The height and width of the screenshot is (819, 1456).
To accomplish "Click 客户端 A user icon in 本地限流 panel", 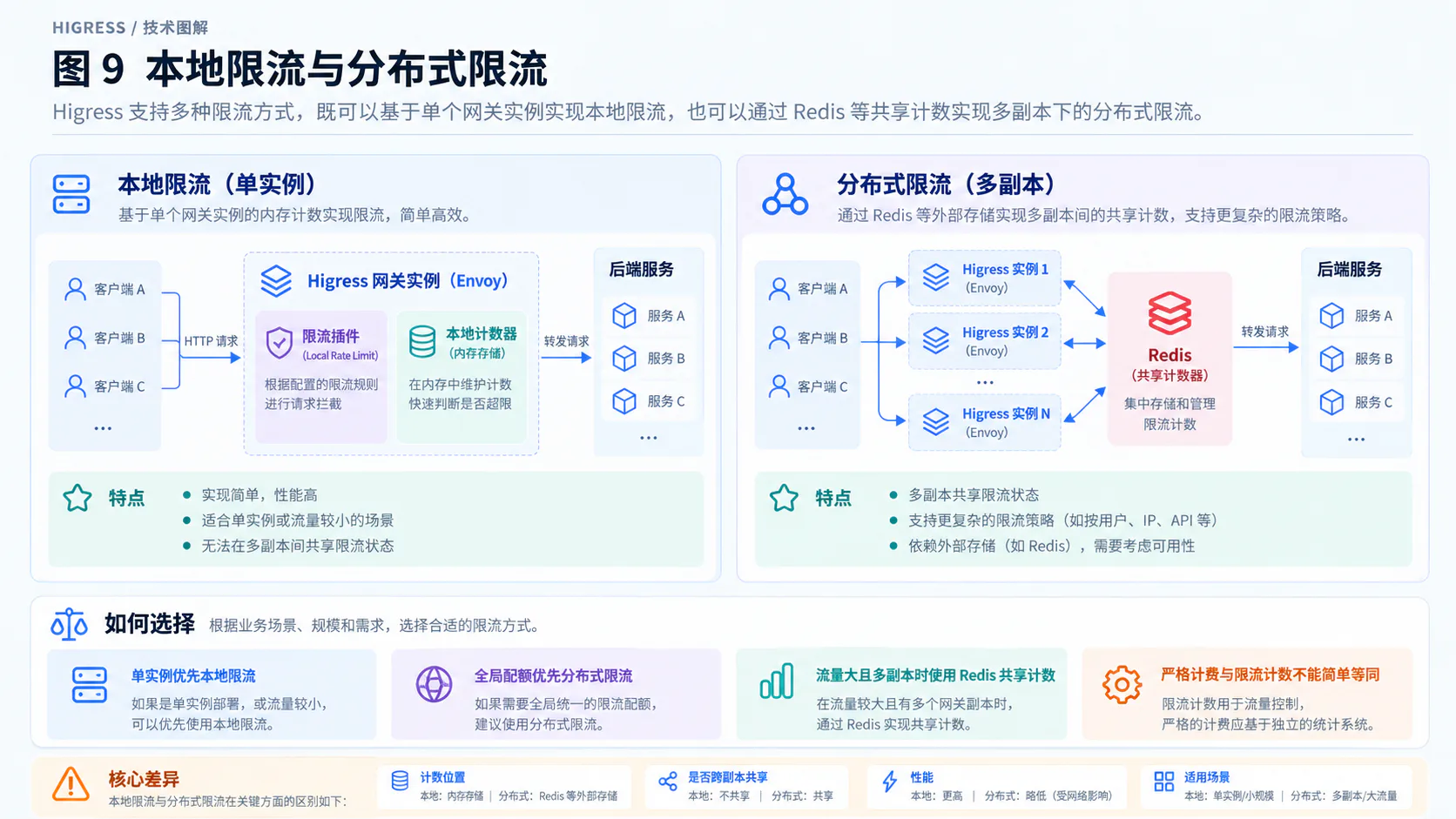I will [x=75, y=289].
